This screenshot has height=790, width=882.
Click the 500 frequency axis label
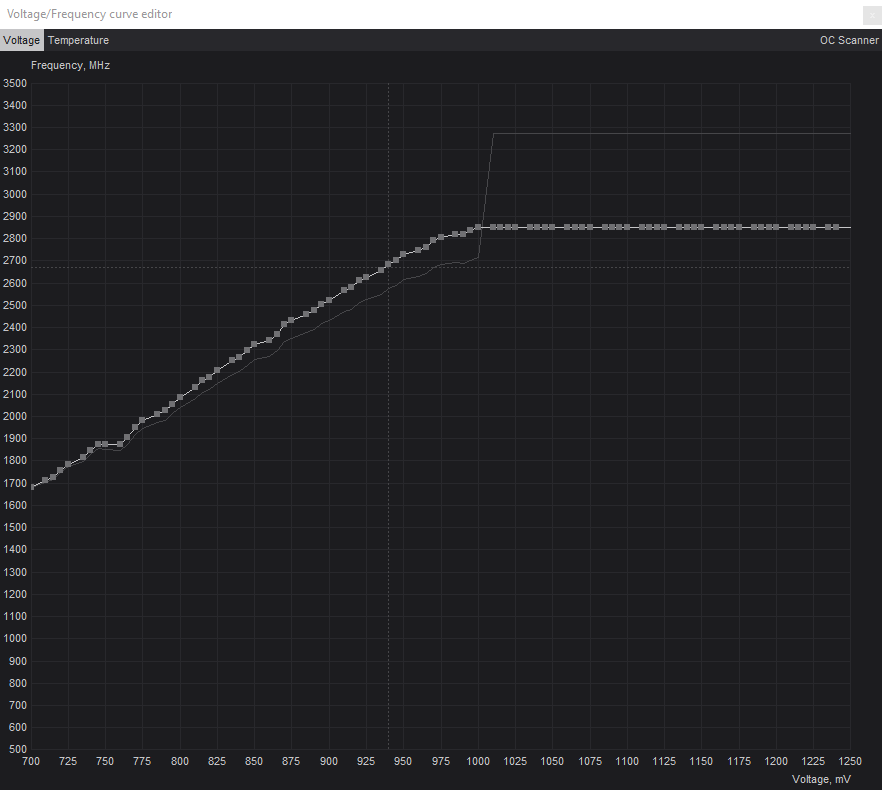[x=17, y=749]
